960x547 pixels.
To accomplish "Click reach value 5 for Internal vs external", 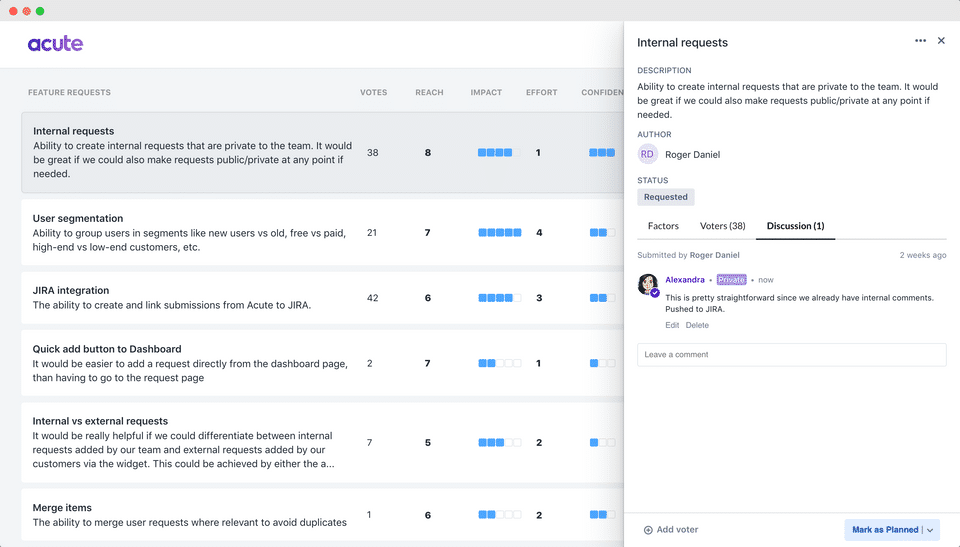I will [427, 442].
